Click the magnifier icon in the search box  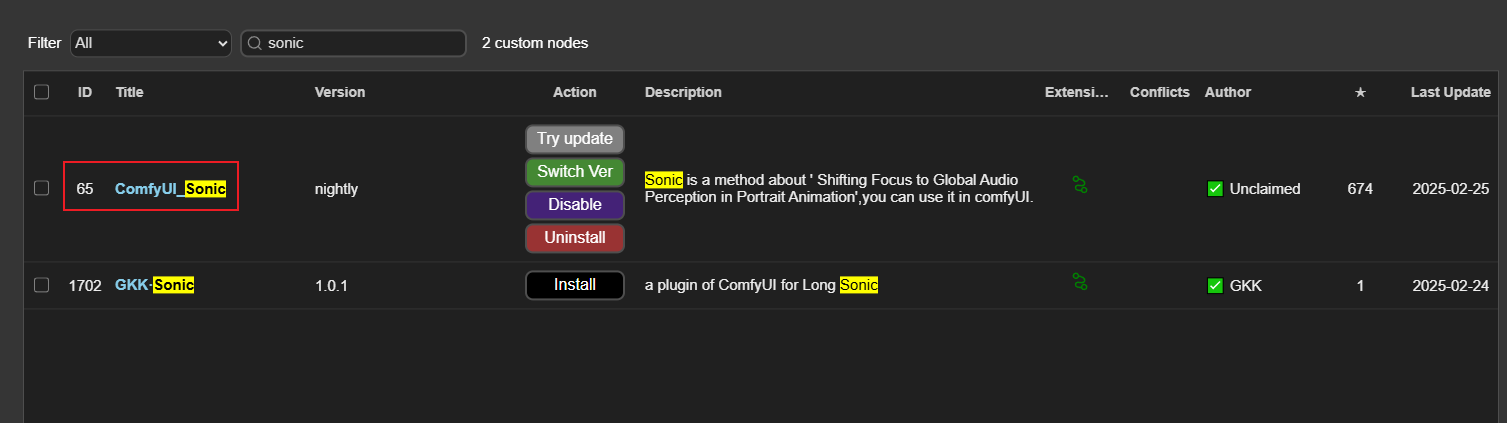255,44
